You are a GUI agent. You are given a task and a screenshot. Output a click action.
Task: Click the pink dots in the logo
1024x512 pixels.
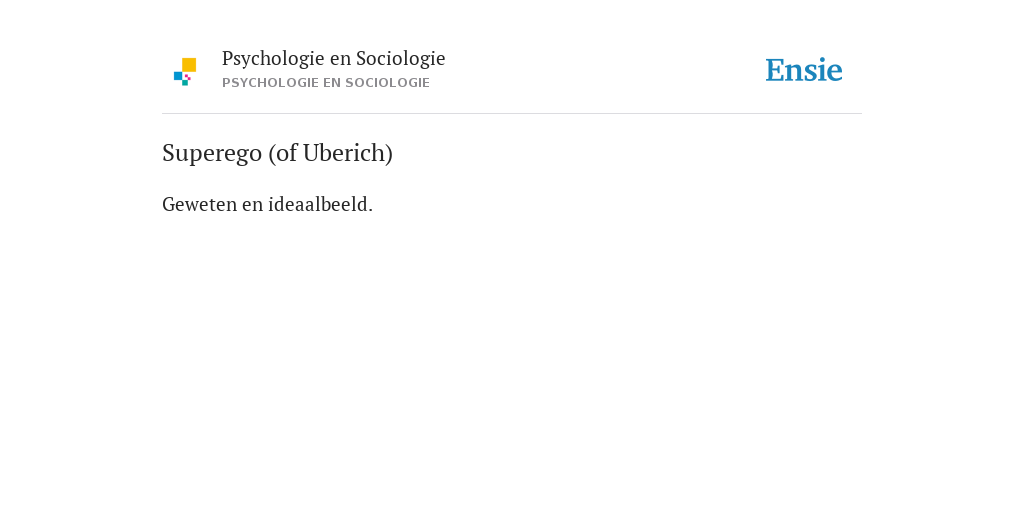pos(187,77)
